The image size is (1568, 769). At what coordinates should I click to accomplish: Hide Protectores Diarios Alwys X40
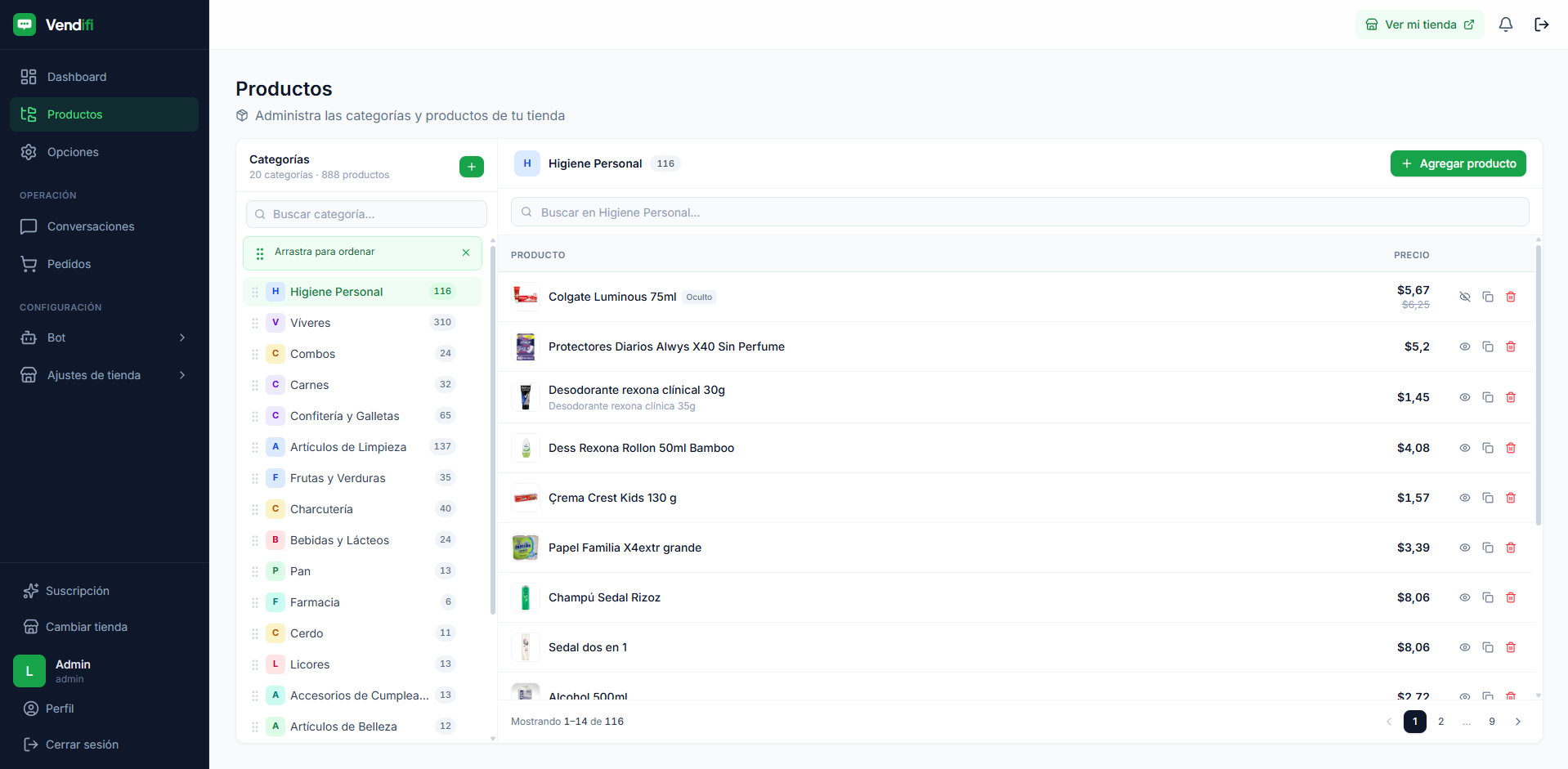pyautogui.click(x=1465, y=346)
